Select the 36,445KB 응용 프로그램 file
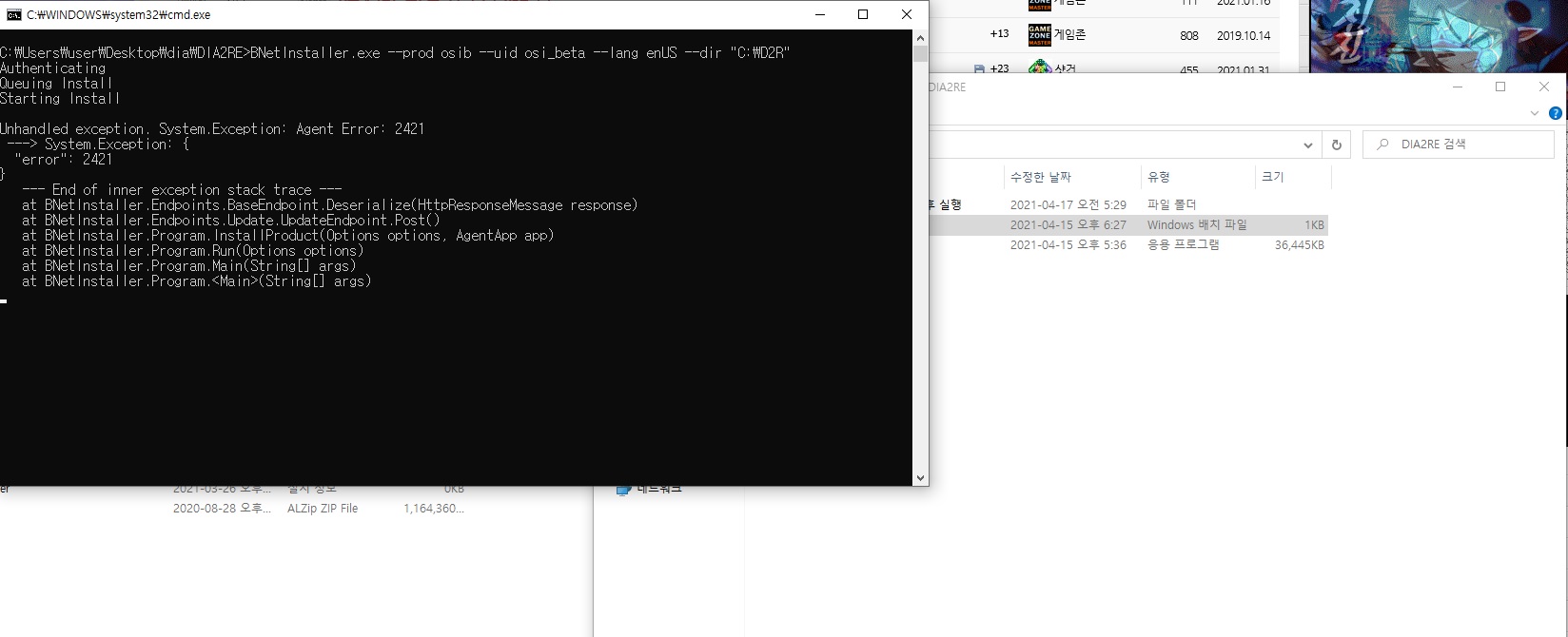The height and width of the screenshot is (637, 1568). [x=1183, y=245]
